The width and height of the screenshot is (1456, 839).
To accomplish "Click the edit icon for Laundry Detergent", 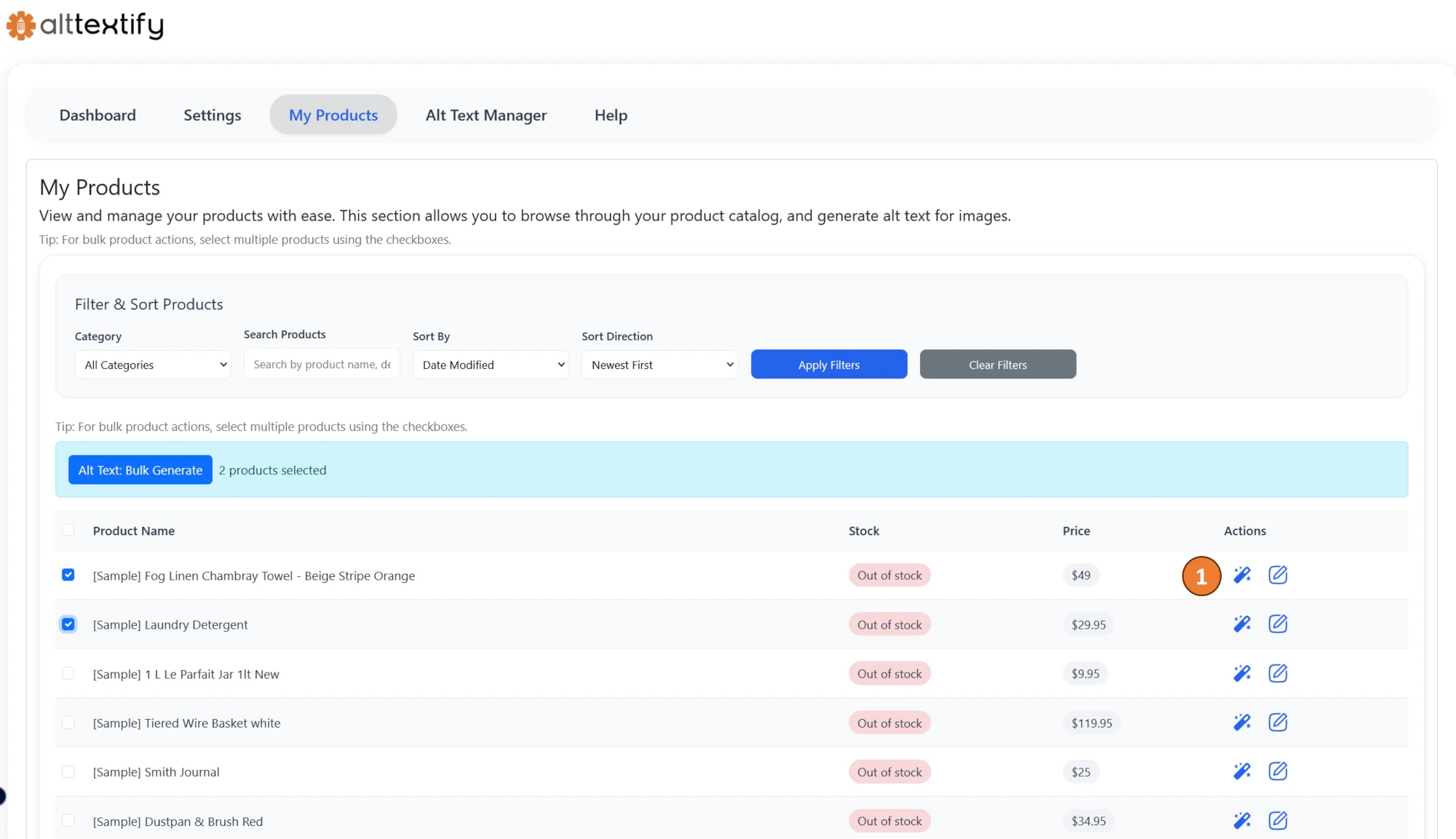I will click(x=1278, y=624).
